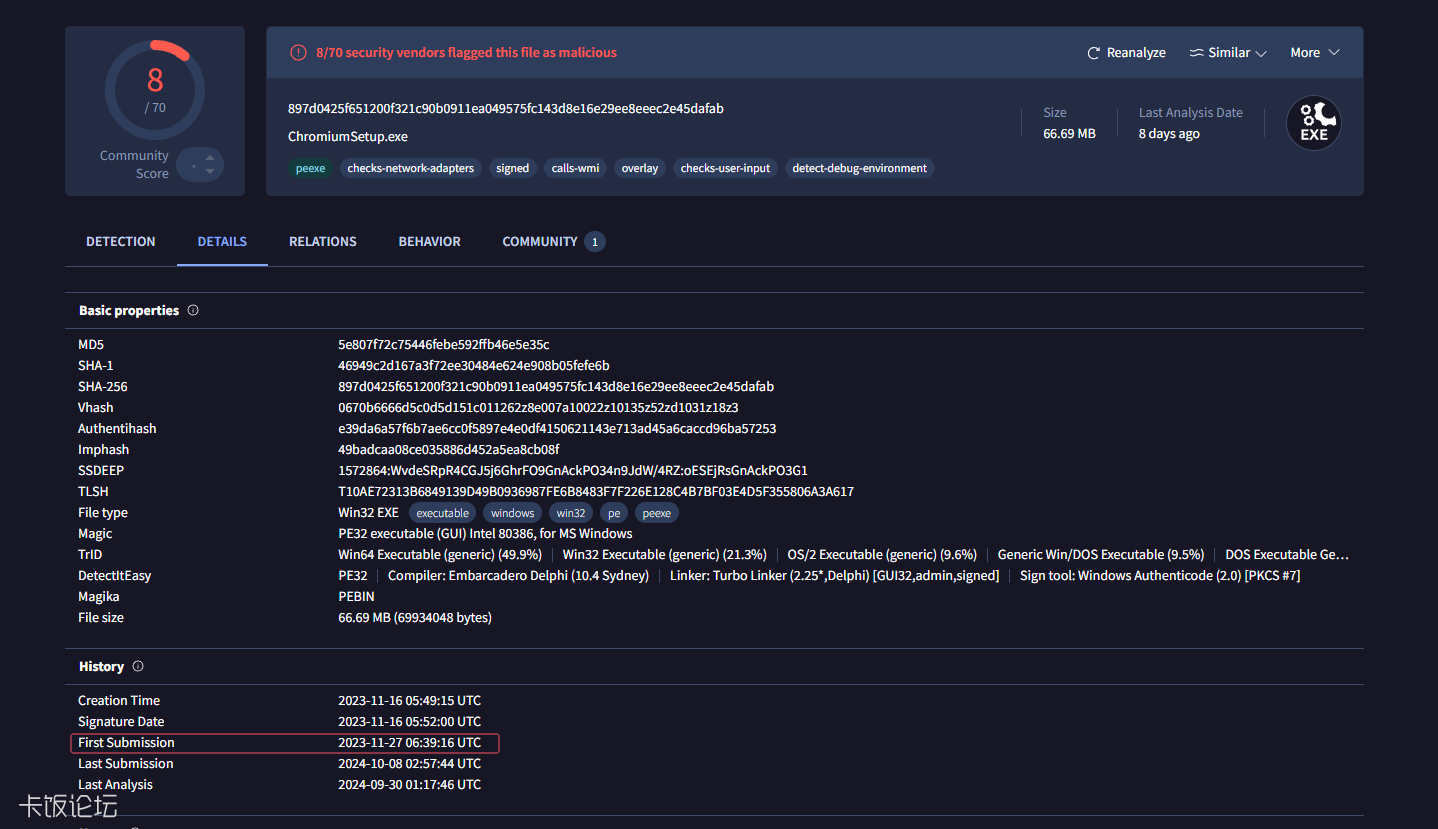Open the COMMUNITY tab
Viewport: 1438px width, 829px height.
tap(553, 242)
